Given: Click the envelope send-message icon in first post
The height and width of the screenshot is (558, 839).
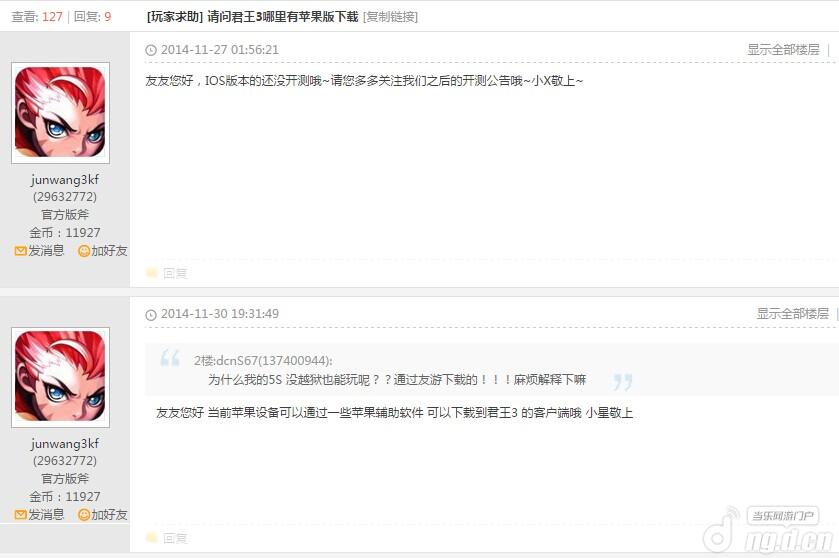Looking at the screenshot, I should pos(20,251).
